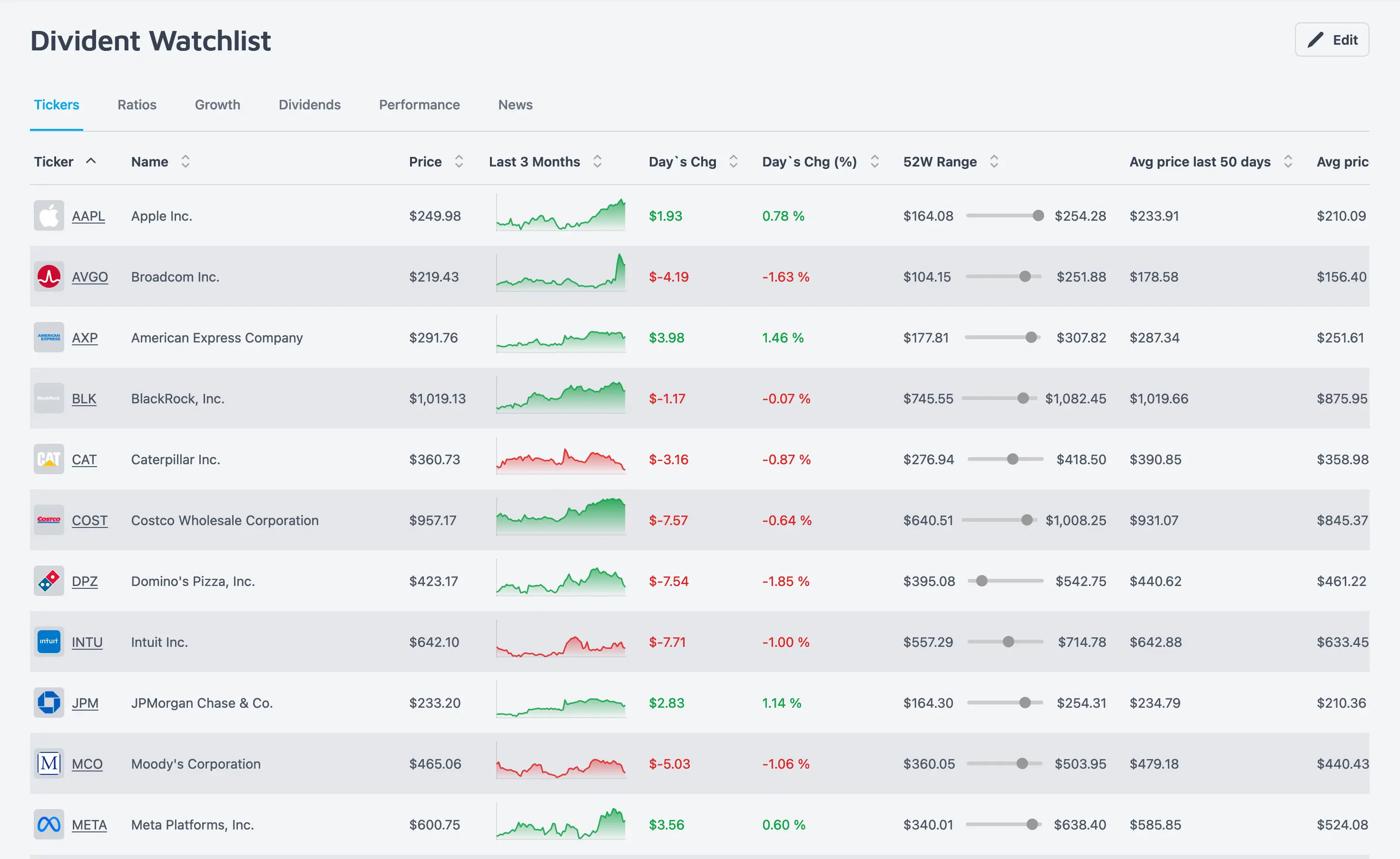This screenshot has width=1400, height=859.
Task: Click the pencil Edit button
Action: (1331, 40)
